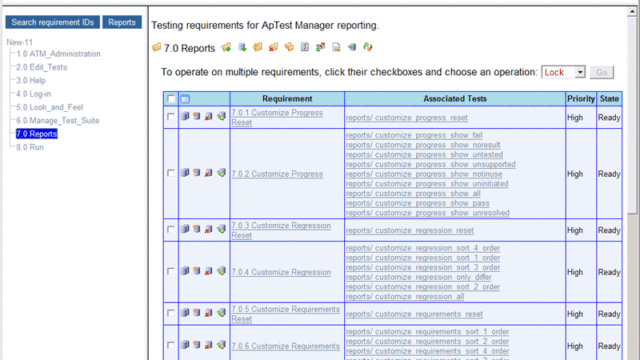Check the box for 7.0.5 Customize Requirements Reset
640x360 pixels.
pyautogui.click(x=171, y=313)
